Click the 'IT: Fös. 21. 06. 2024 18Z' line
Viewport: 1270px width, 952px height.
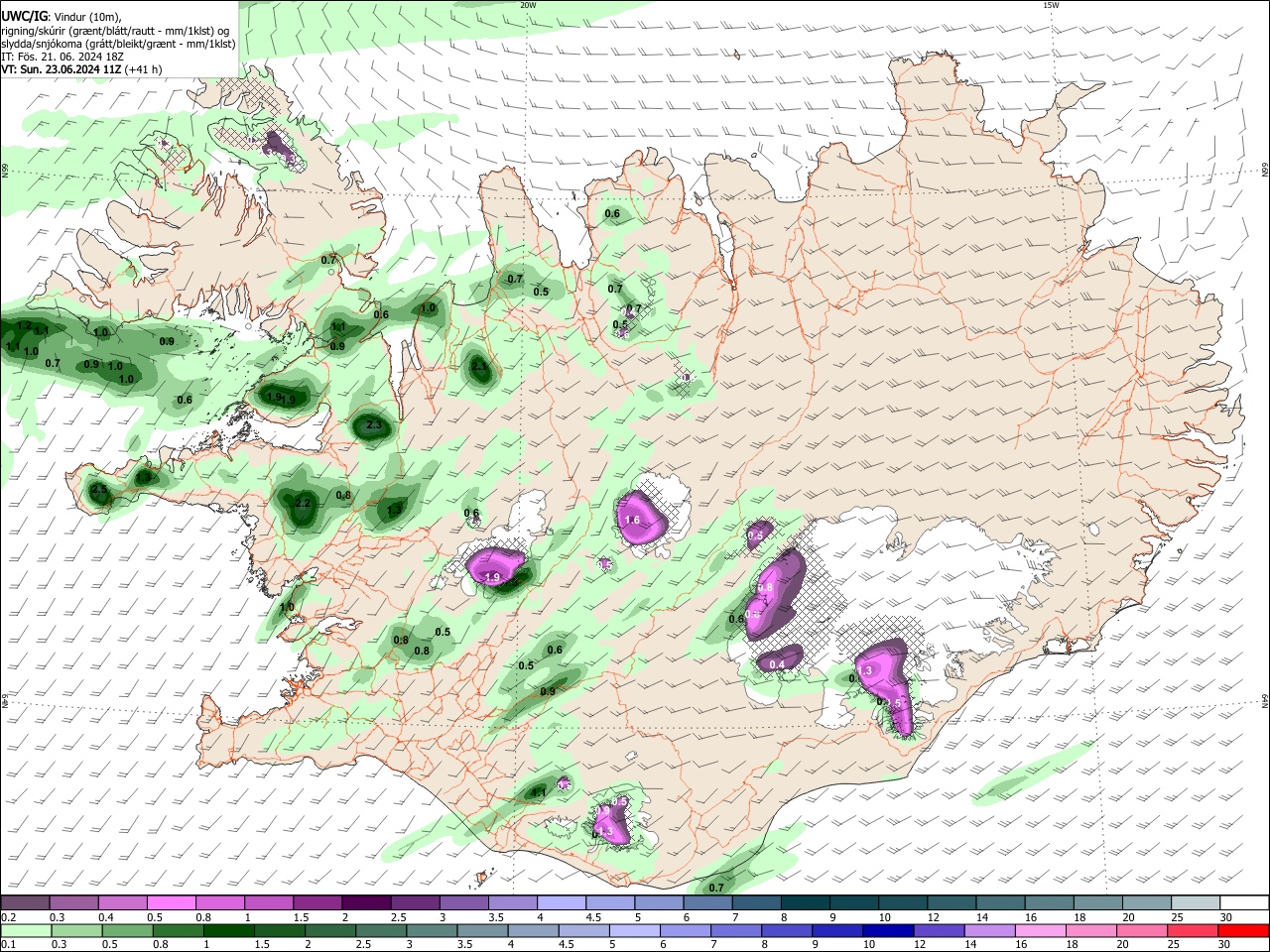click(x=63, y=57)
